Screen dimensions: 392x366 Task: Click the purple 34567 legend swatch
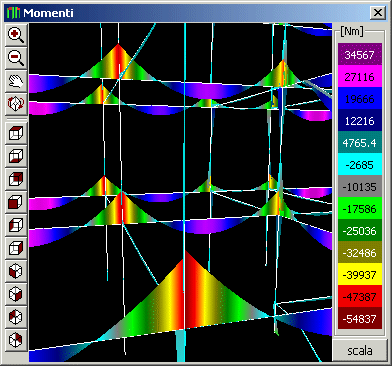pyautogui.click(x=360, y=55)
